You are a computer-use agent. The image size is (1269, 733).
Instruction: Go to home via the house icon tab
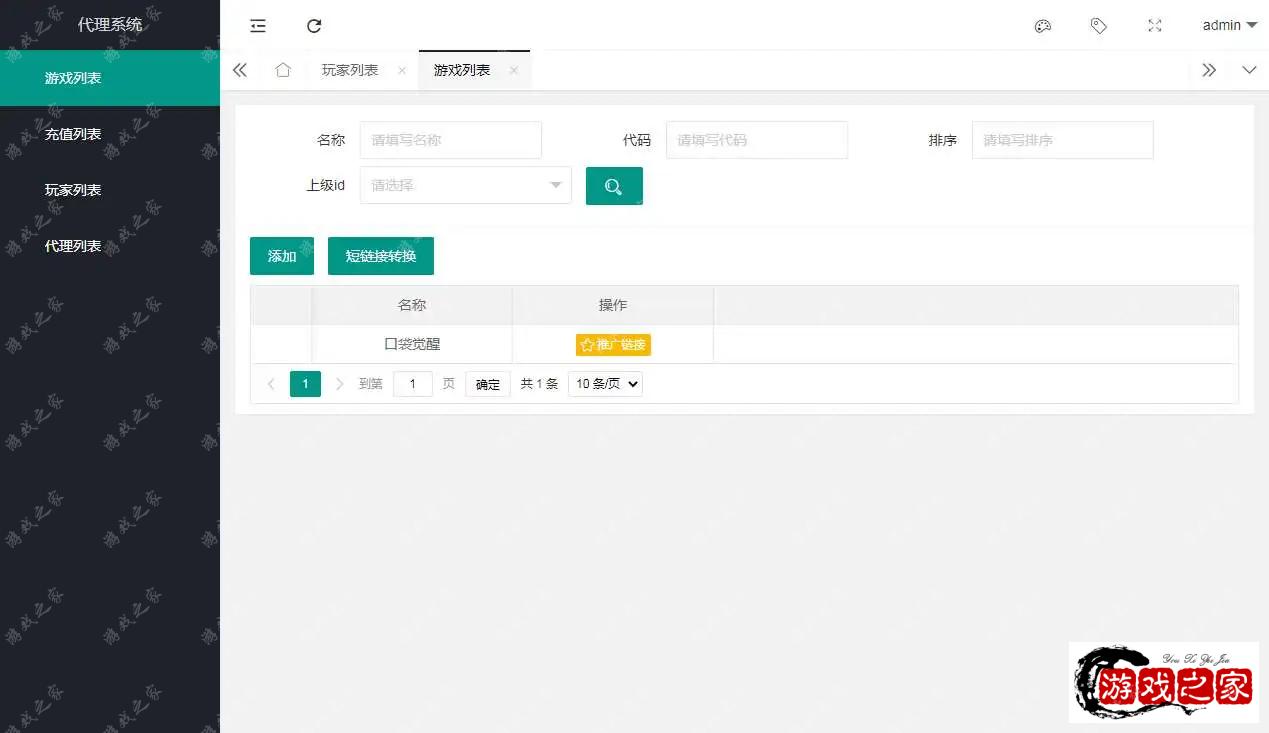tap(283, 70)
